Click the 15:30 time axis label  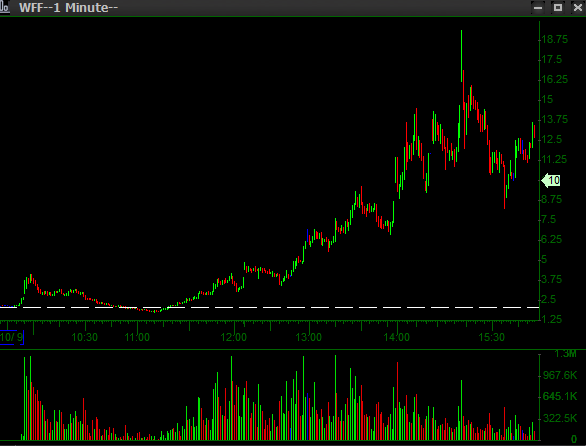491,337
